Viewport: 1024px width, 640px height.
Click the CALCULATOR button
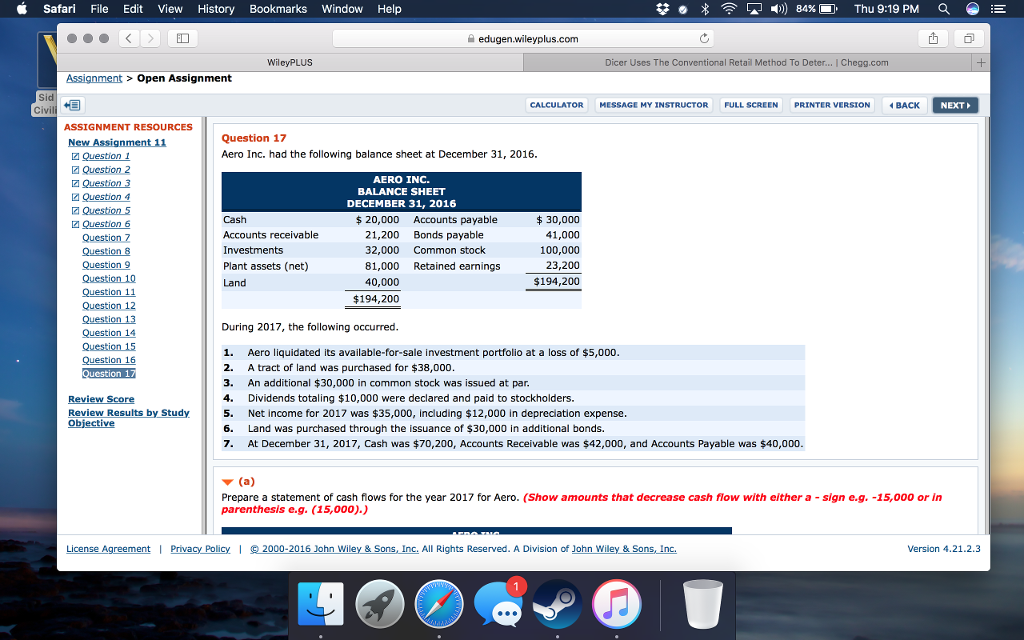tap(556, 105)
